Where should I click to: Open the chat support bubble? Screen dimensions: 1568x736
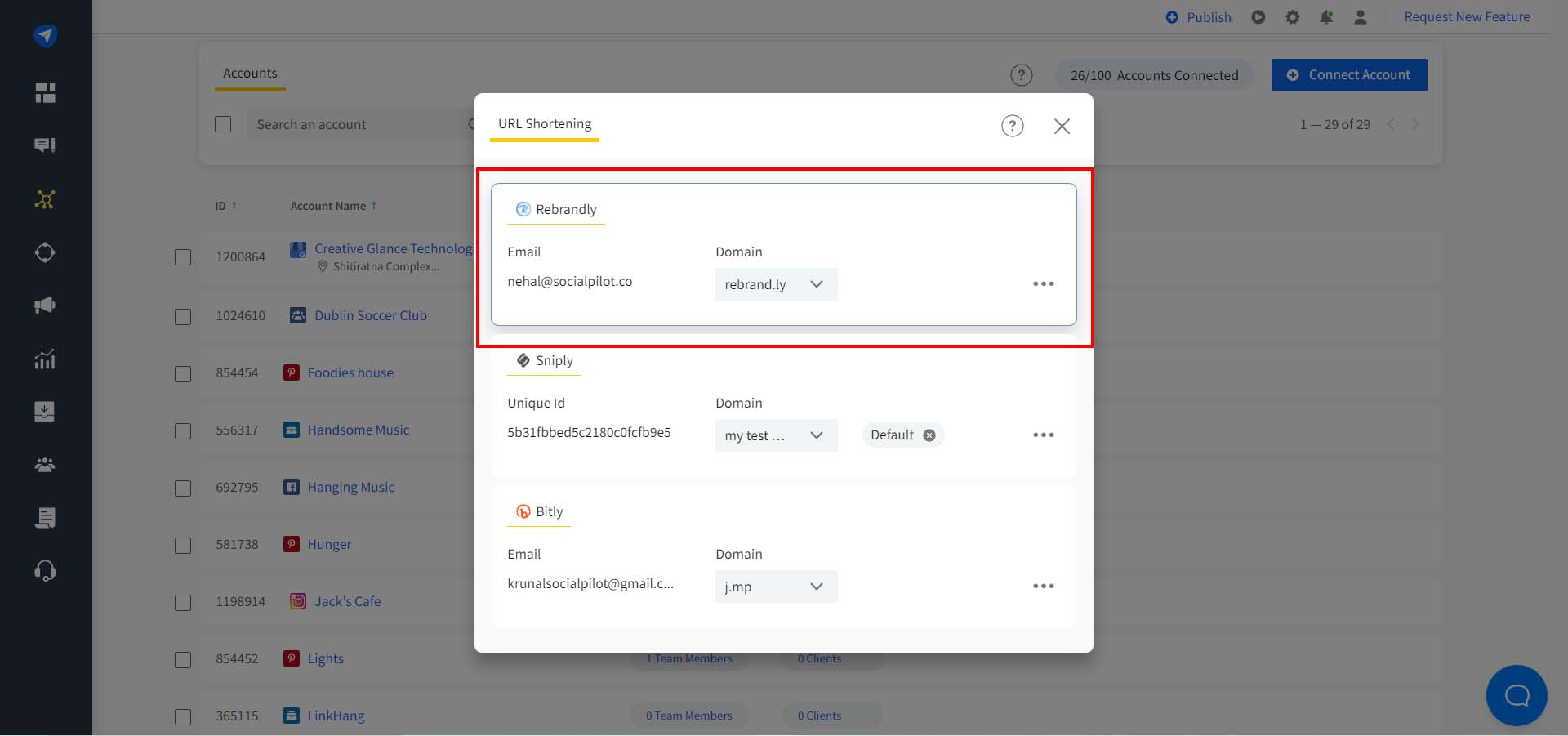click(1517, 695)
